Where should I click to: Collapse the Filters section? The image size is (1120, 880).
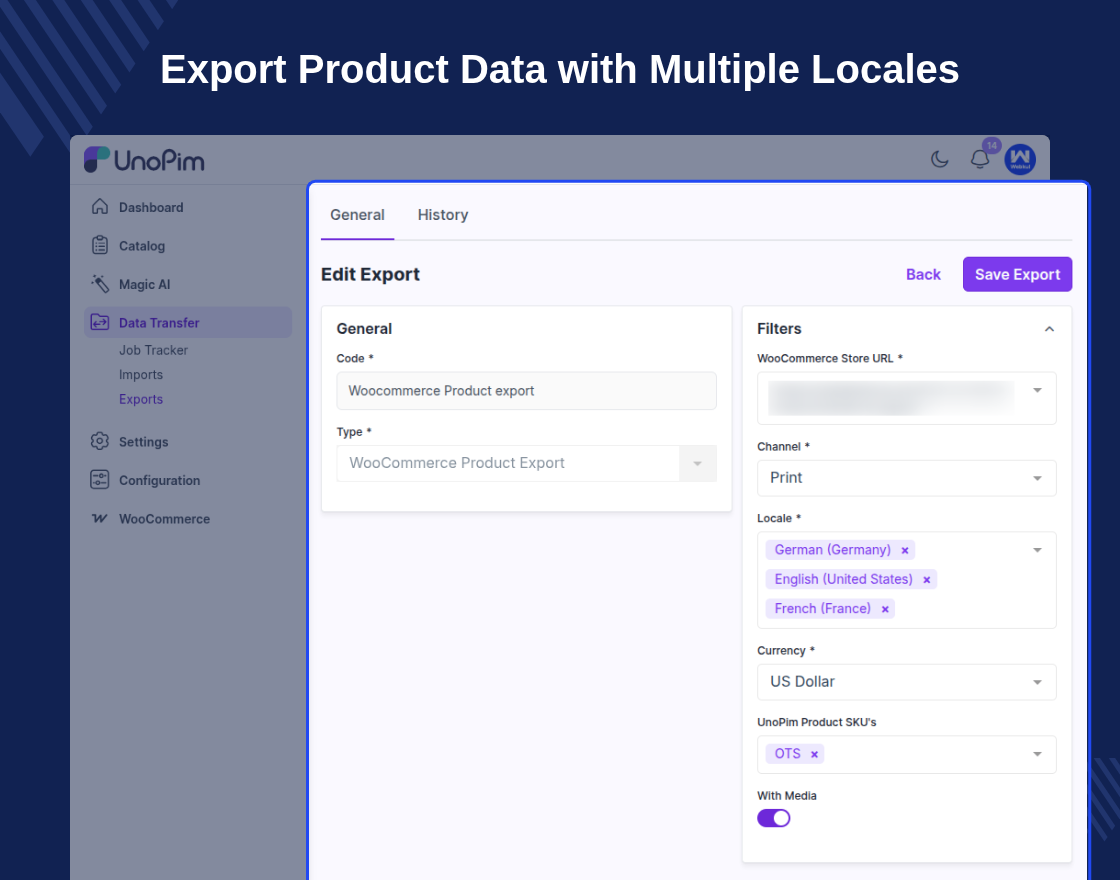(1049, 329)
